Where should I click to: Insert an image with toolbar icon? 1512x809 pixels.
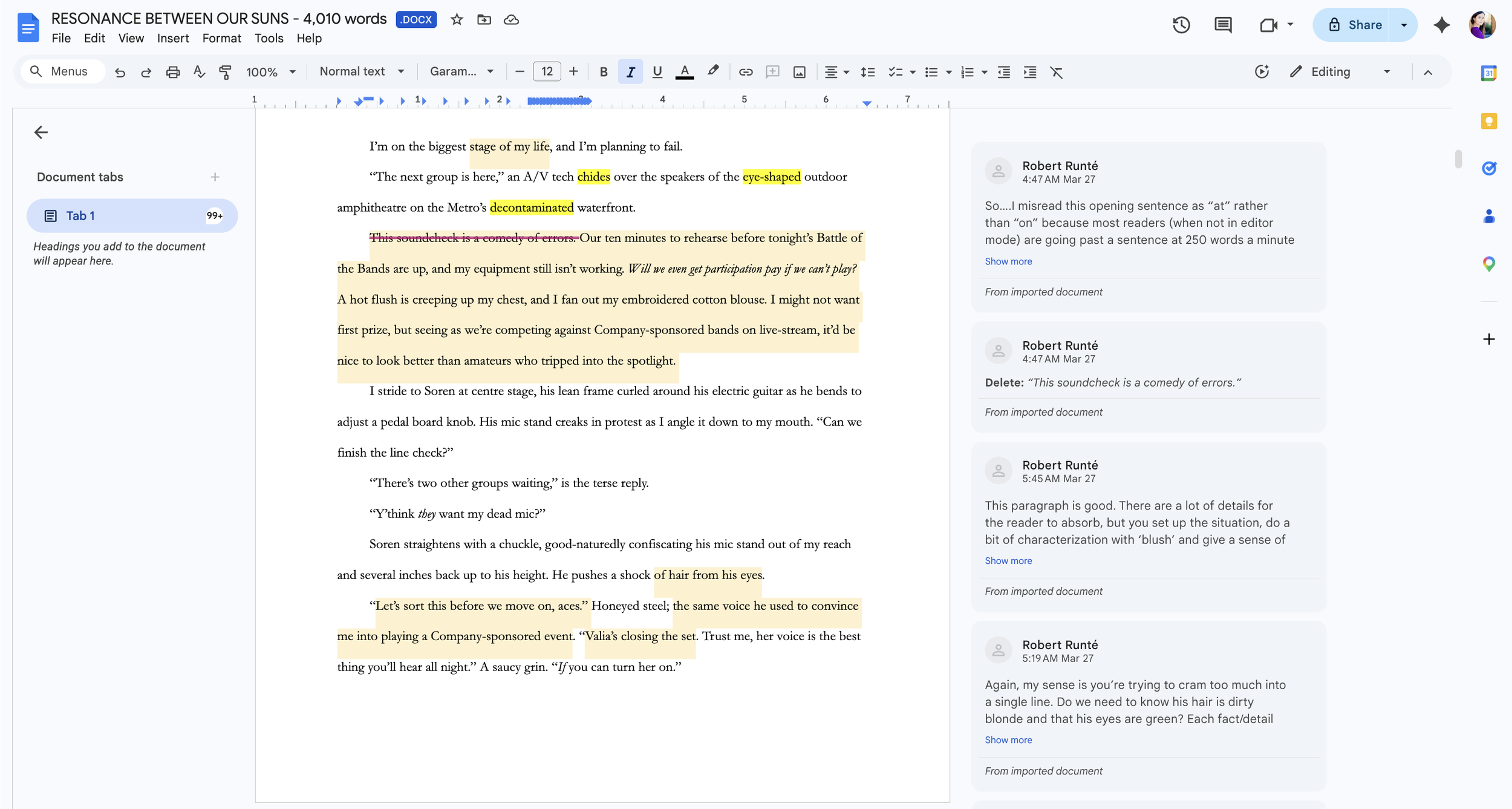click(800, 72)
